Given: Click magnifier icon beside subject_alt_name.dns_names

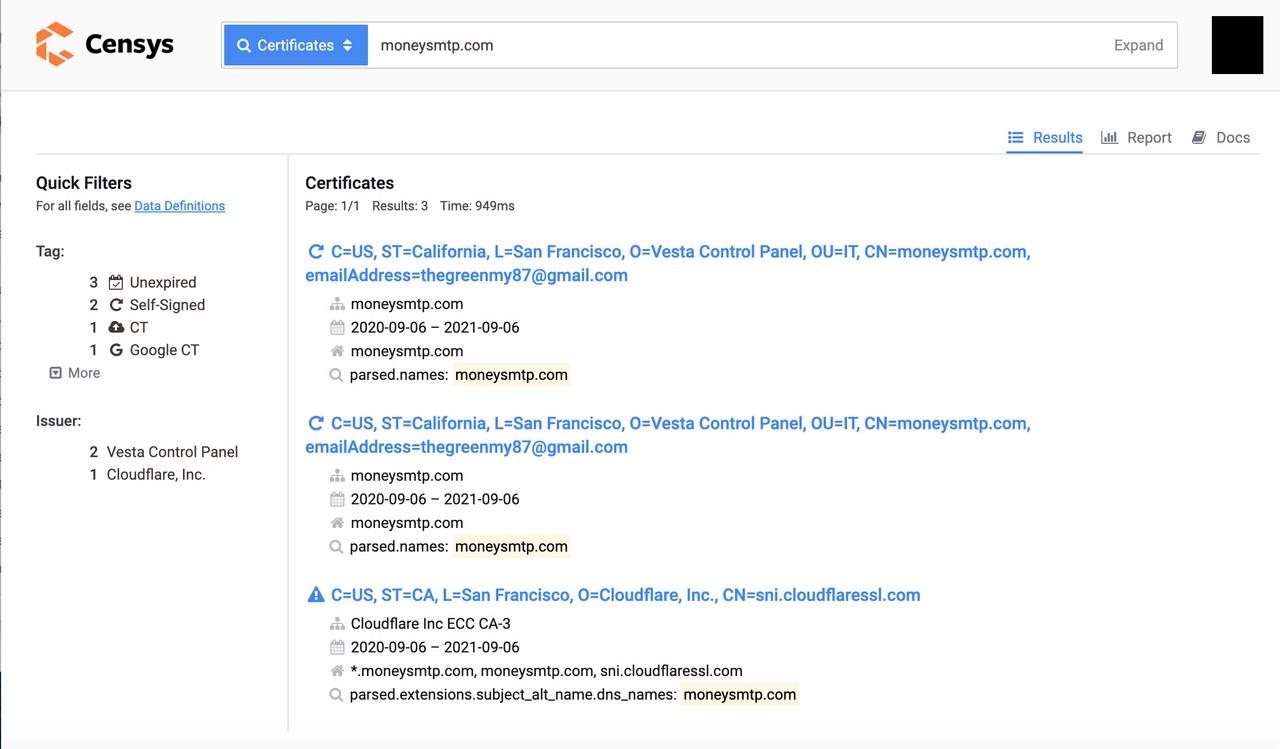Looking at the screenshot, I should pyautogui.click(x=337, y=695).
